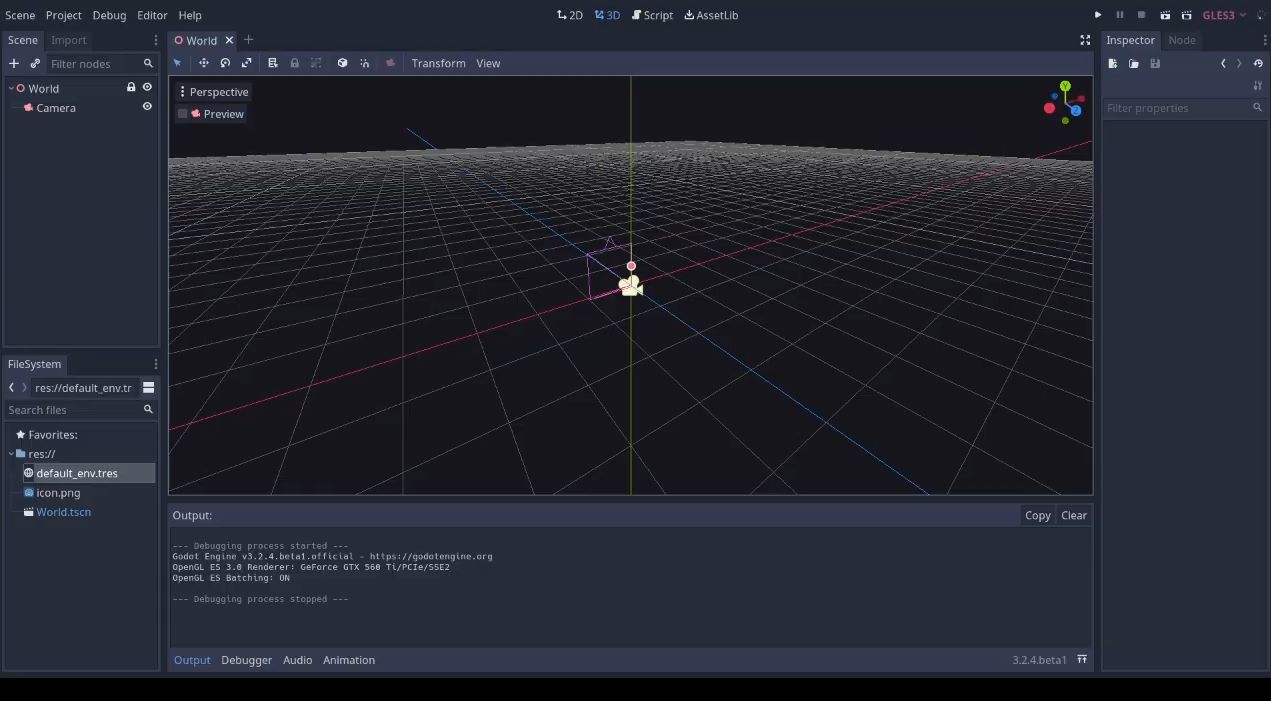The image size is (1271, 701).
Task: Open Inspector object properties tools icon
Action: click(1258, 86)
